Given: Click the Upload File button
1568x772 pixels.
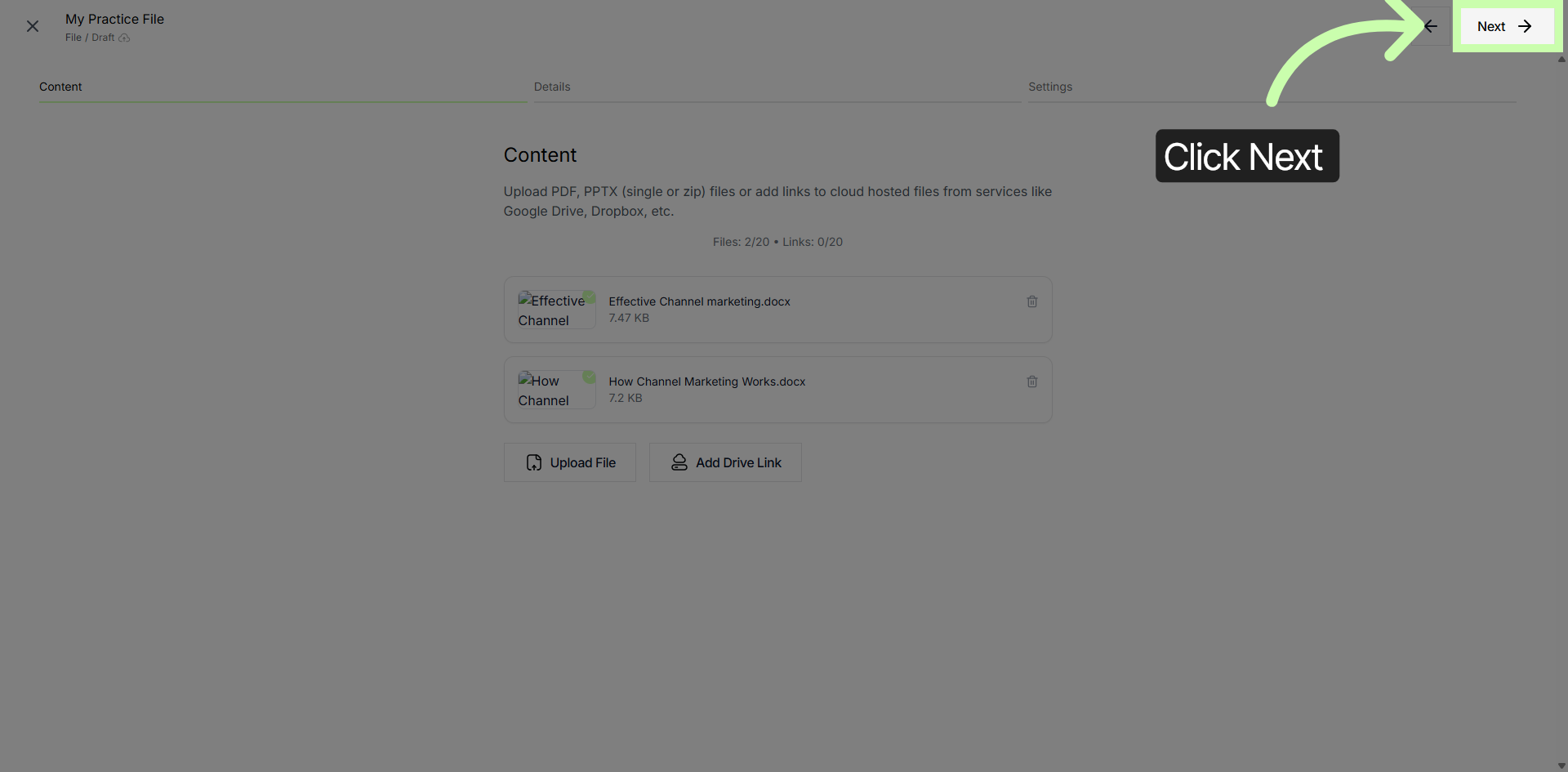Looking at the screenshot, I should 570,462.
